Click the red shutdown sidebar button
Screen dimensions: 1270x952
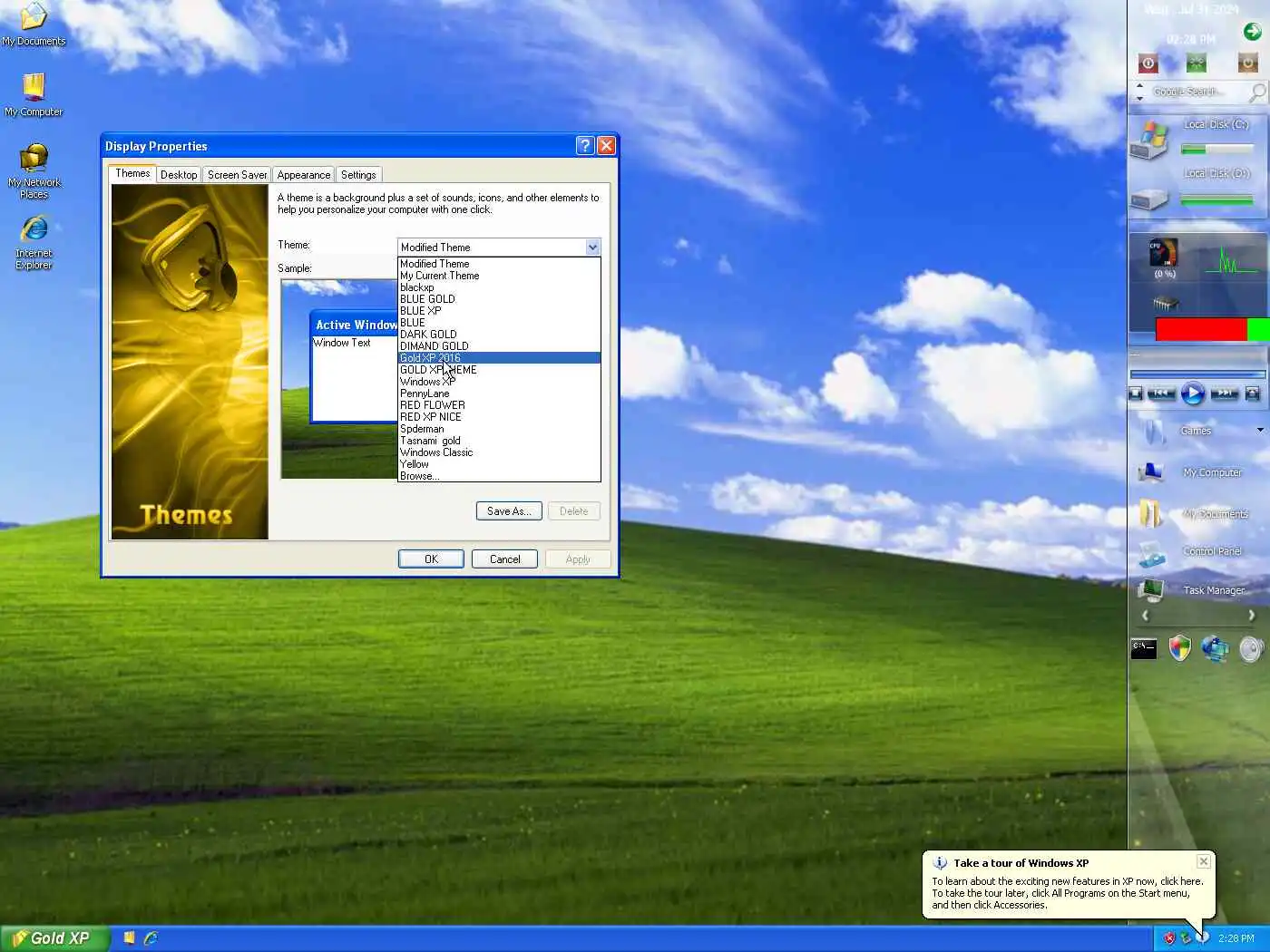pyautogui.click(x=1148, y=63)
